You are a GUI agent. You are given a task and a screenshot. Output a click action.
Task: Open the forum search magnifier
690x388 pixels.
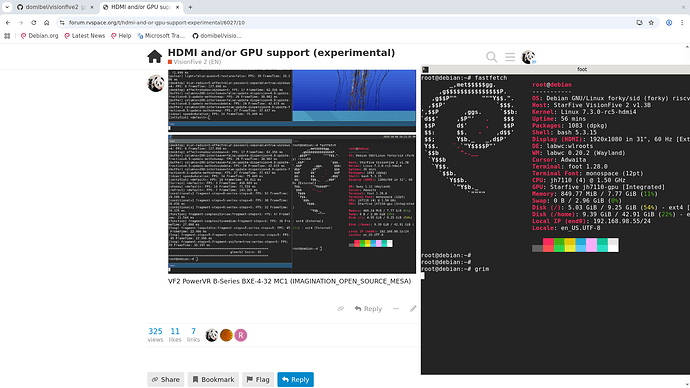click(492, 57)
